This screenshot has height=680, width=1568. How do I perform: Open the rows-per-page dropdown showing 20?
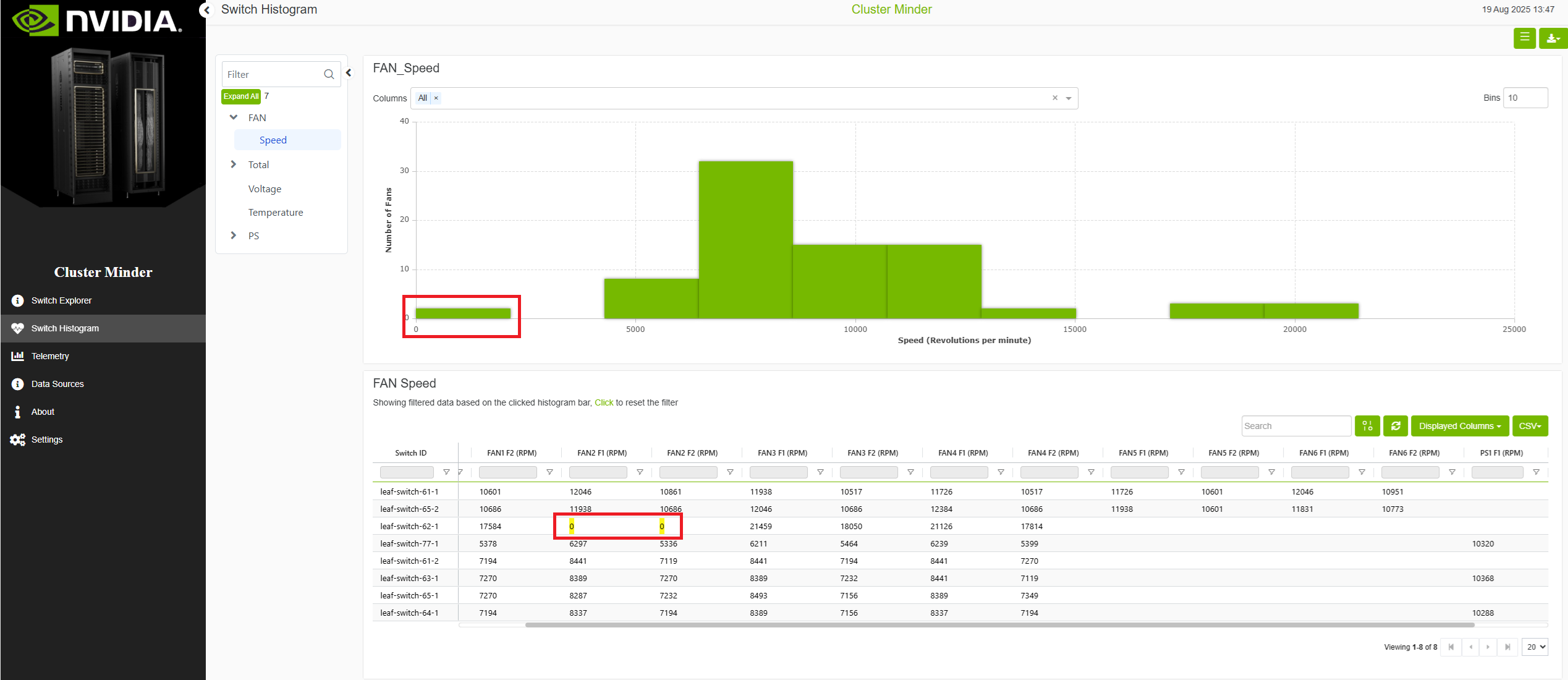pos(1535,647)
